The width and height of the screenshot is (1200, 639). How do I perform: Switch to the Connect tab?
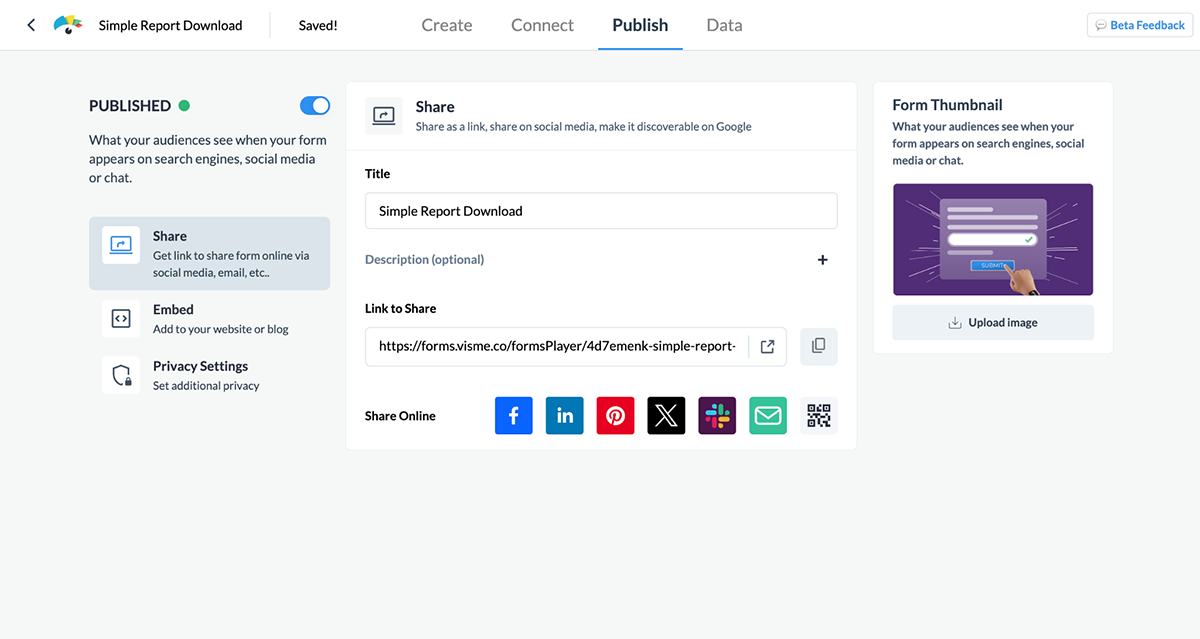(542, 25)
